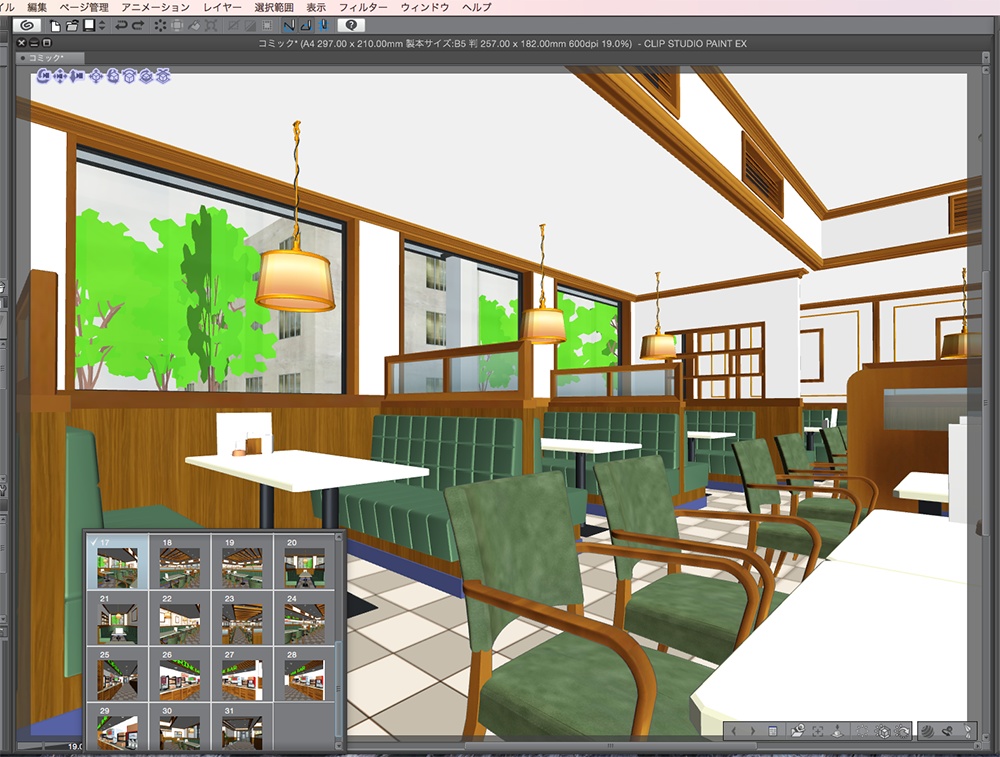Select camera angle preset 20
The image size is (1000, 757).
pos(304,562)
